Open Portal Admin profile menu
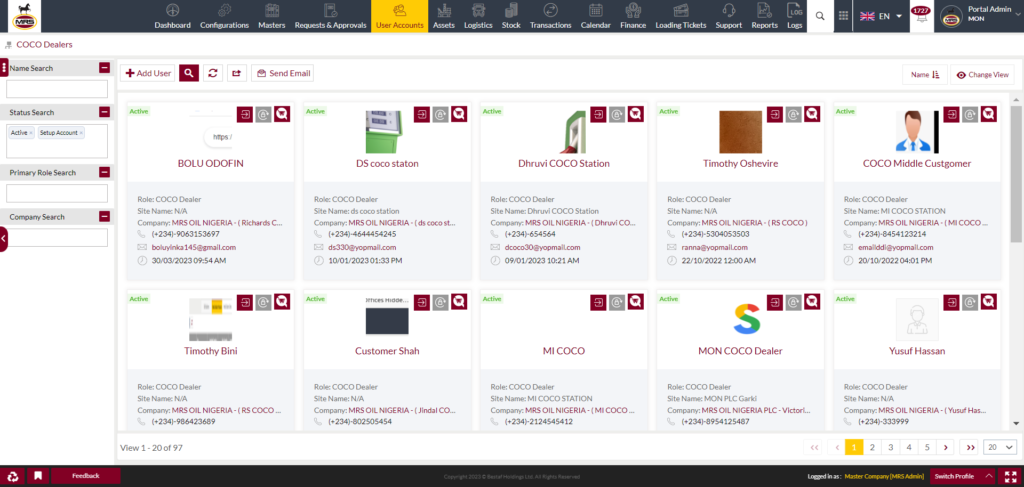Viewport: 1024px width, 487px height. (979, 16)
